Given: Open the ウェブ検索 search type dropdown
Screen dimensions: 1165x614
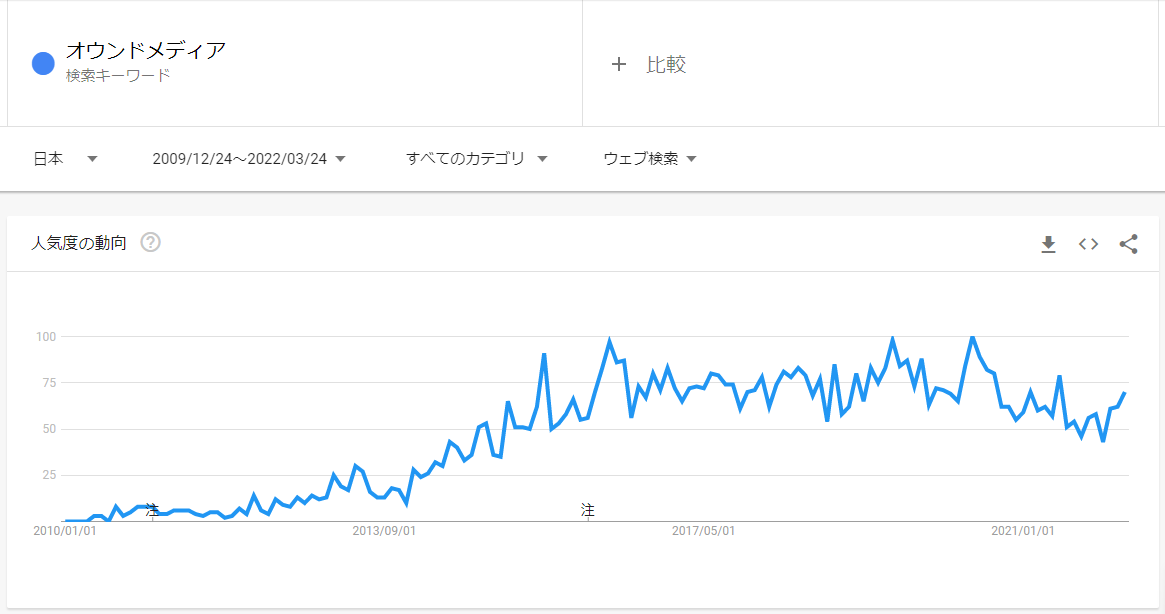Looking at the screenshot, I should 650,158.
